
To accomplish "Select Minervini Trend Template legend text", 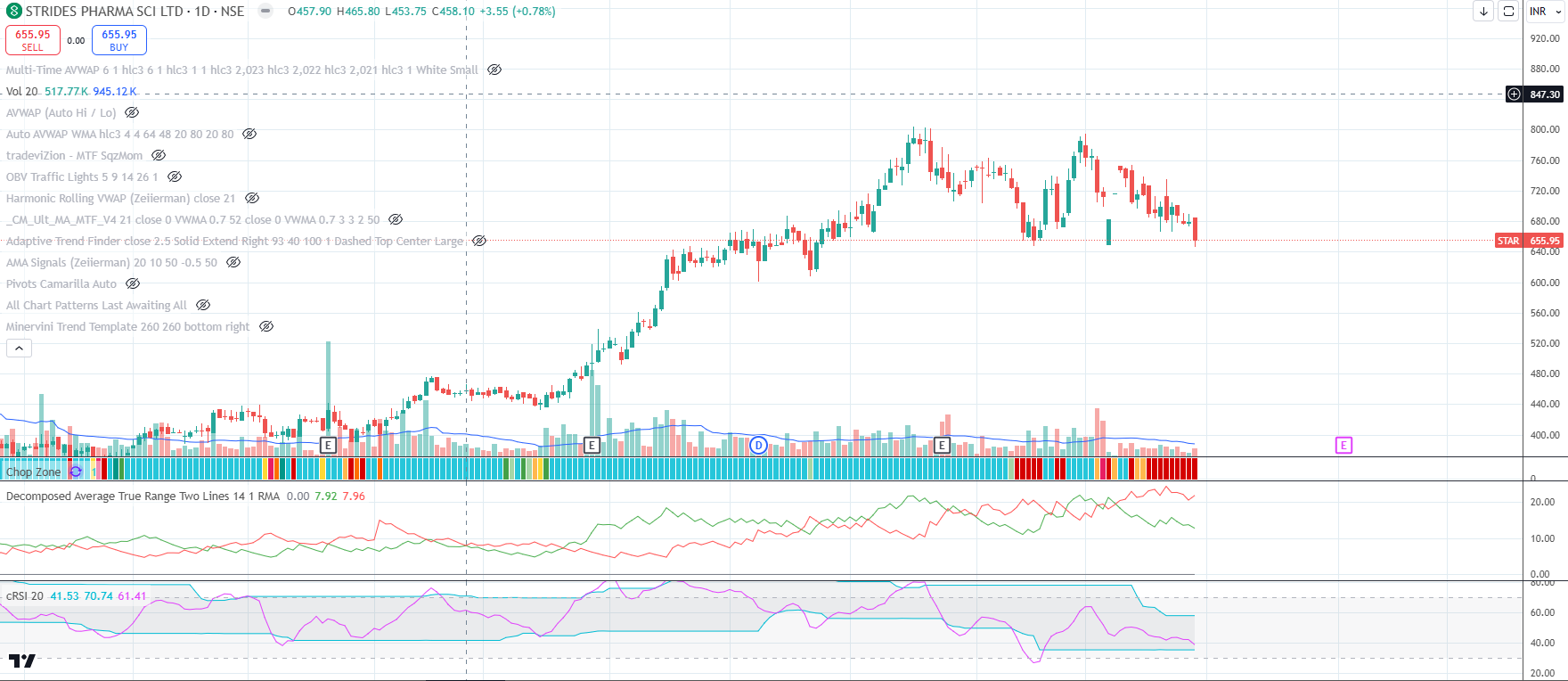I will 127,326.
